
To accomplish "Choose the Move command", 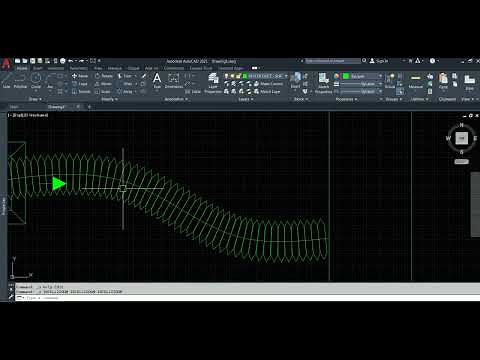I will point(80,76).
